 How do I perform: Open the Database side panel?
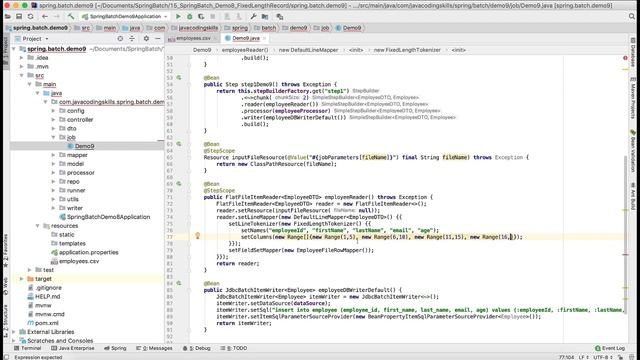[633, 53]
